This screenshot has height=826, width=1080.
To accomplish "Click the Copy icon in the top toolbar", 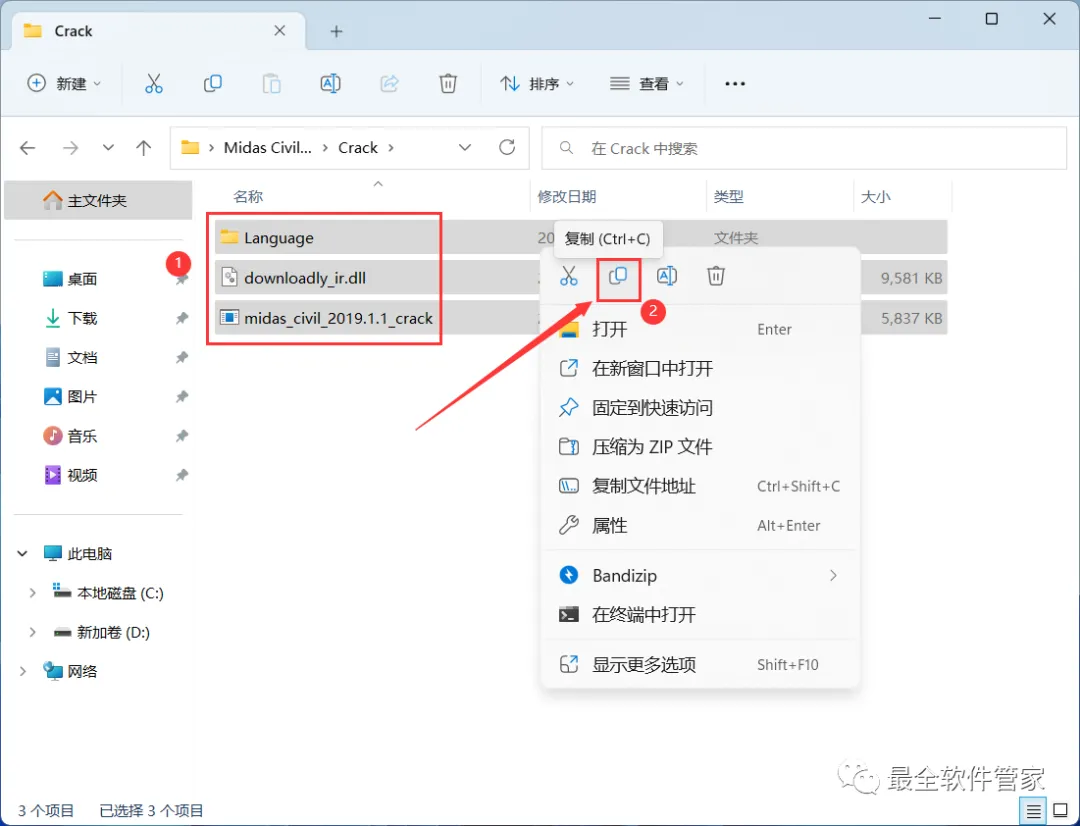I will pos(213,83).
